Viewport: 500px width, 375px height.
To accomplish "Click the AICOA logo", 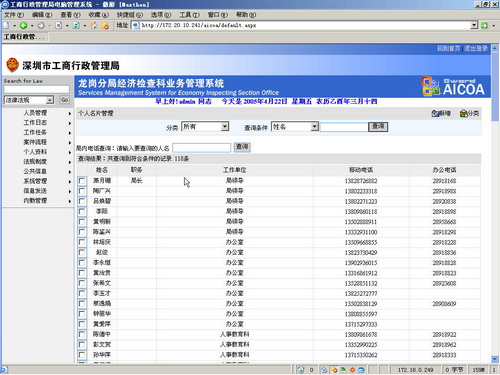I will [453, 87].
